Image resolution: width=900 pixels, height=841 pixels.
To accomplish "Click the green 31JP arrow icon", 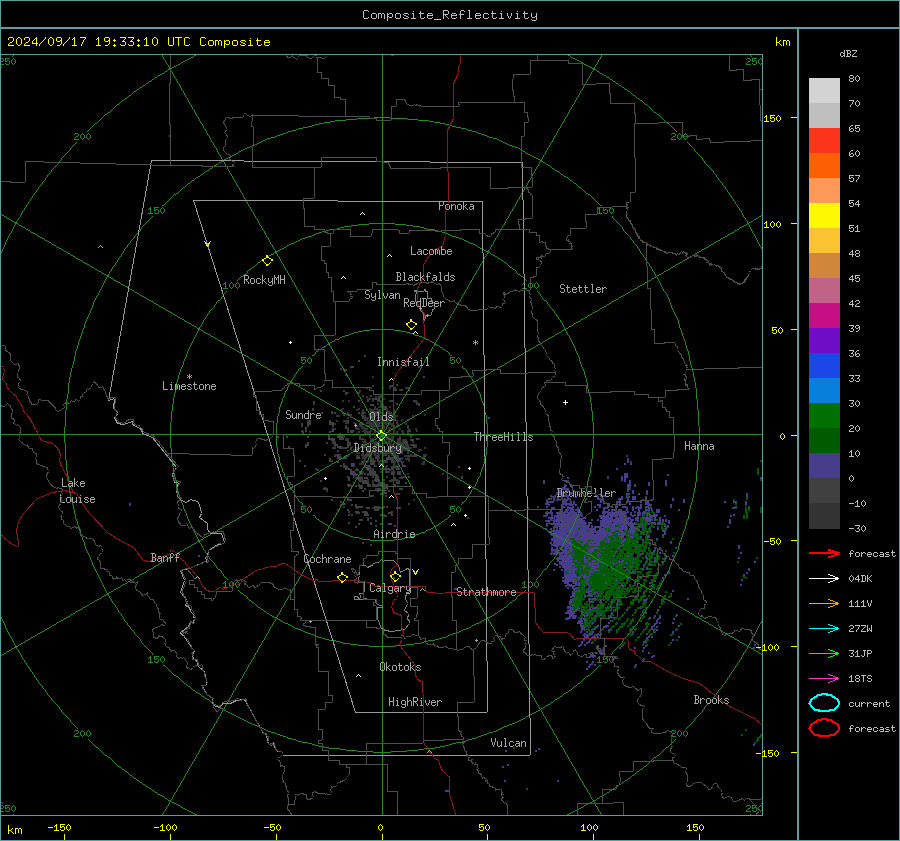I will [x=824, y=653].
